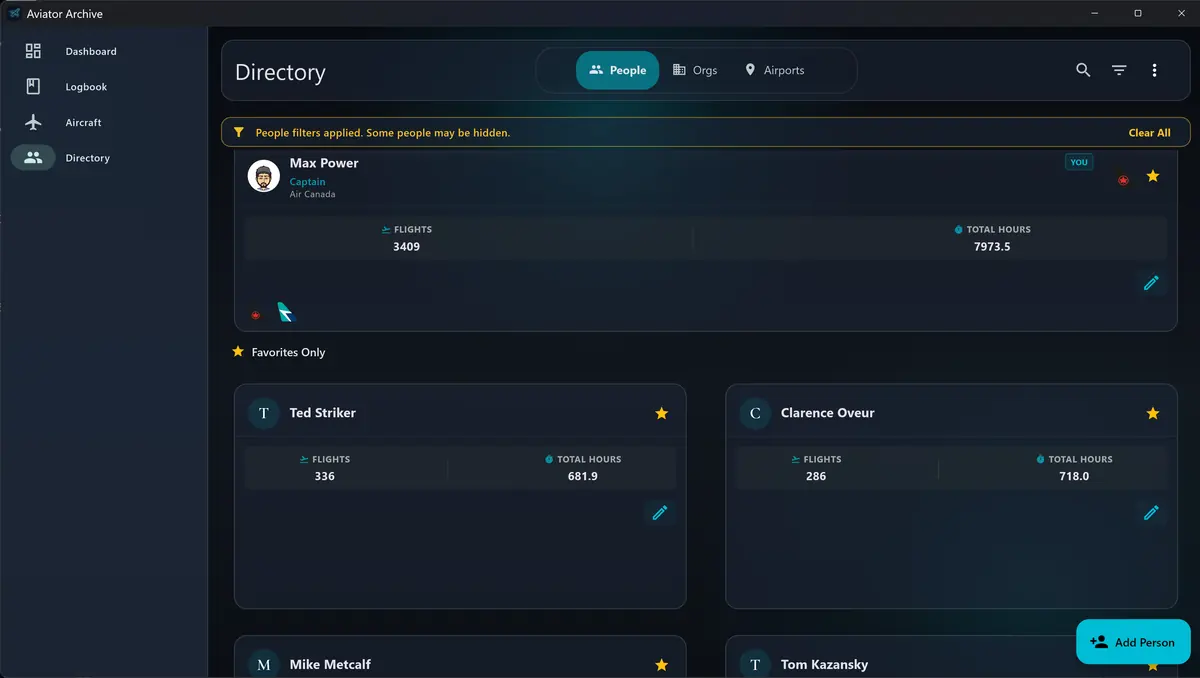
Task: Click the Air Canada logo beside the WestJet logo
Action: [x=256, y=314]
